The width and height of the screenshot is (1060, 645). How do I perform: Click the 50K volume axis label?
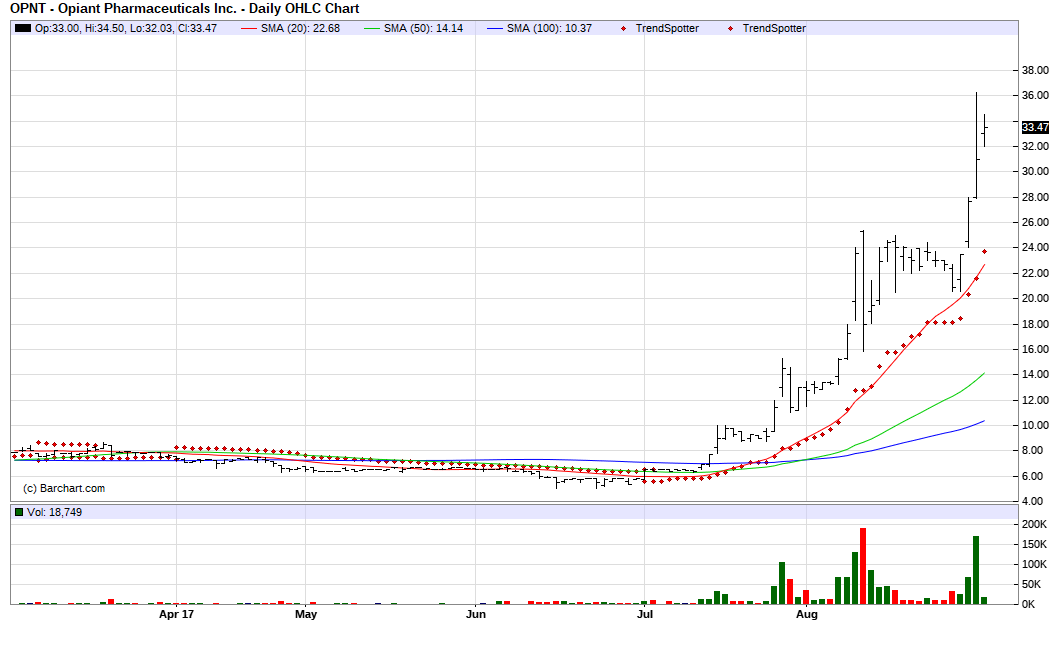[1032, 584]
